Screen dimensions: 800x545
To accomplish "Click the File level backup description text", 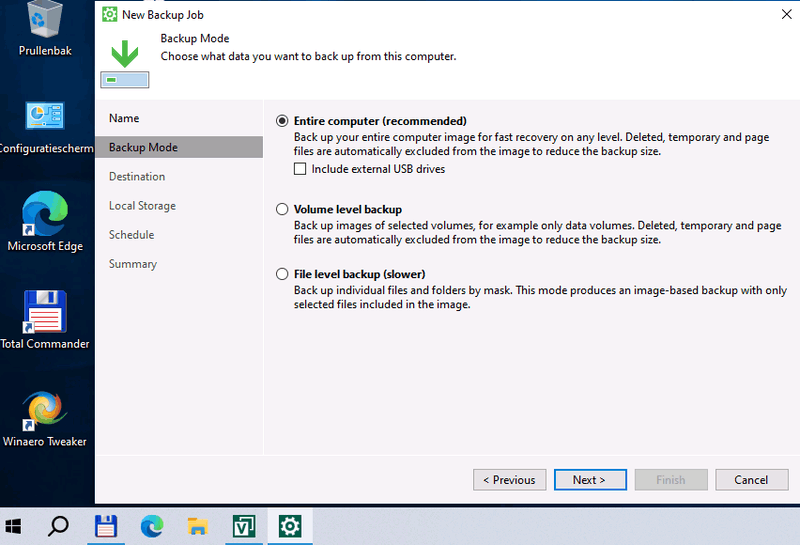I will coord(540,298).
